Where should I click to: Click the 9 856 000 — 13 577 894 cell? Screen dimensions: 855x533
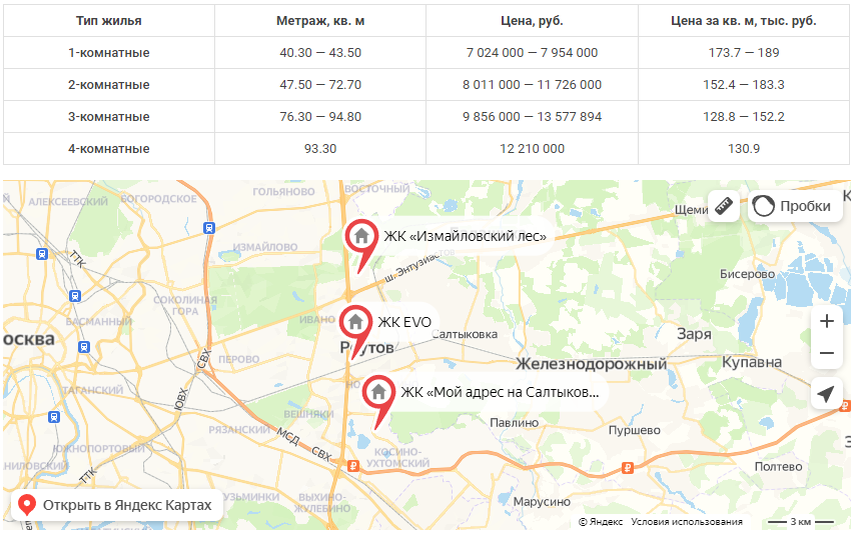click(532, 117)
